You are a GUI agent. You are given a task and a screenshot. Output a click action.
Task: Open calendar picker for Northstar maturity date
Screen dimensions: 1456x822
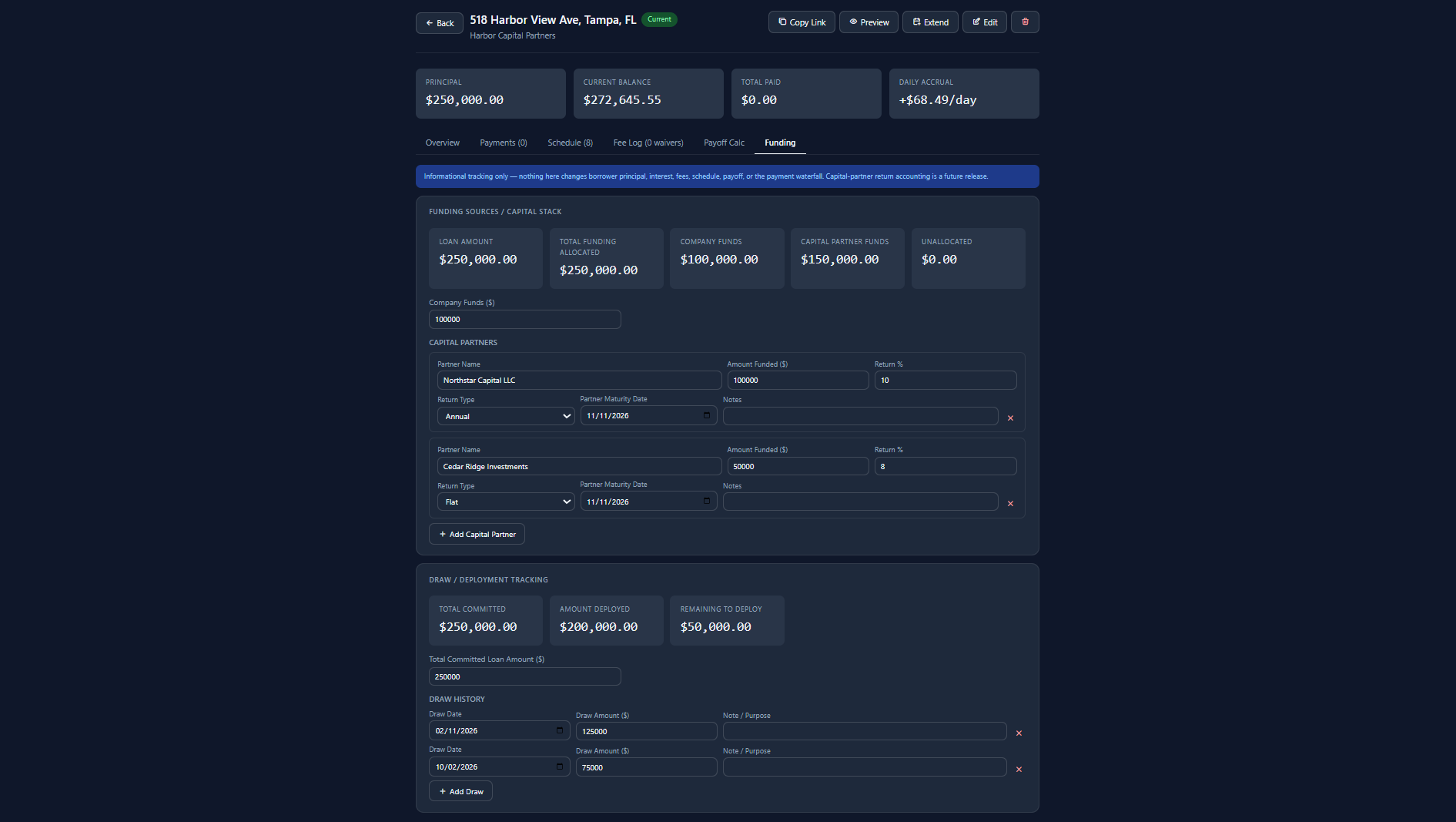(x=707, y=415)
